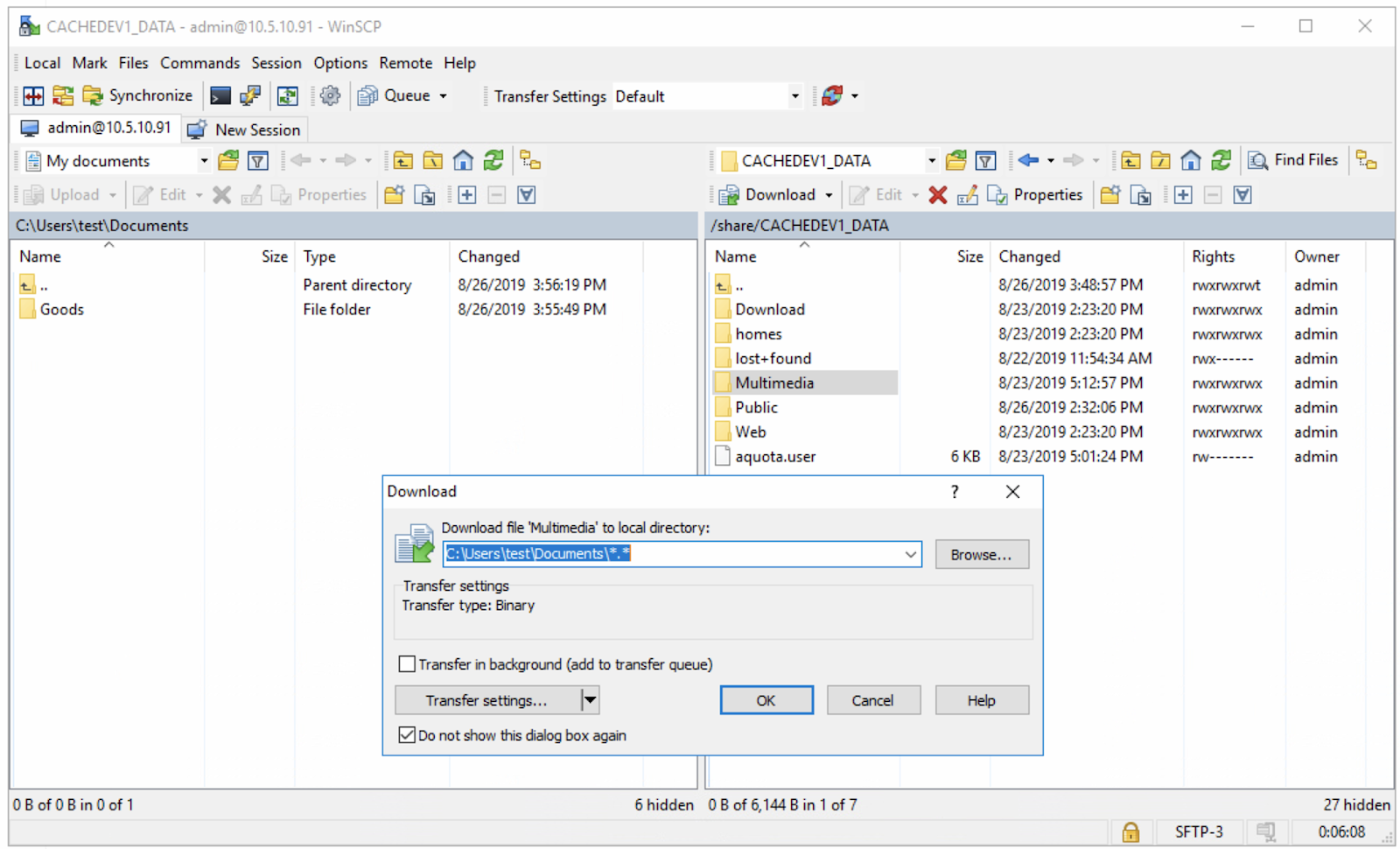Open the Session menu
Image resolution: width=1400 pixels, height=849 pixels.
coord(276,63)
